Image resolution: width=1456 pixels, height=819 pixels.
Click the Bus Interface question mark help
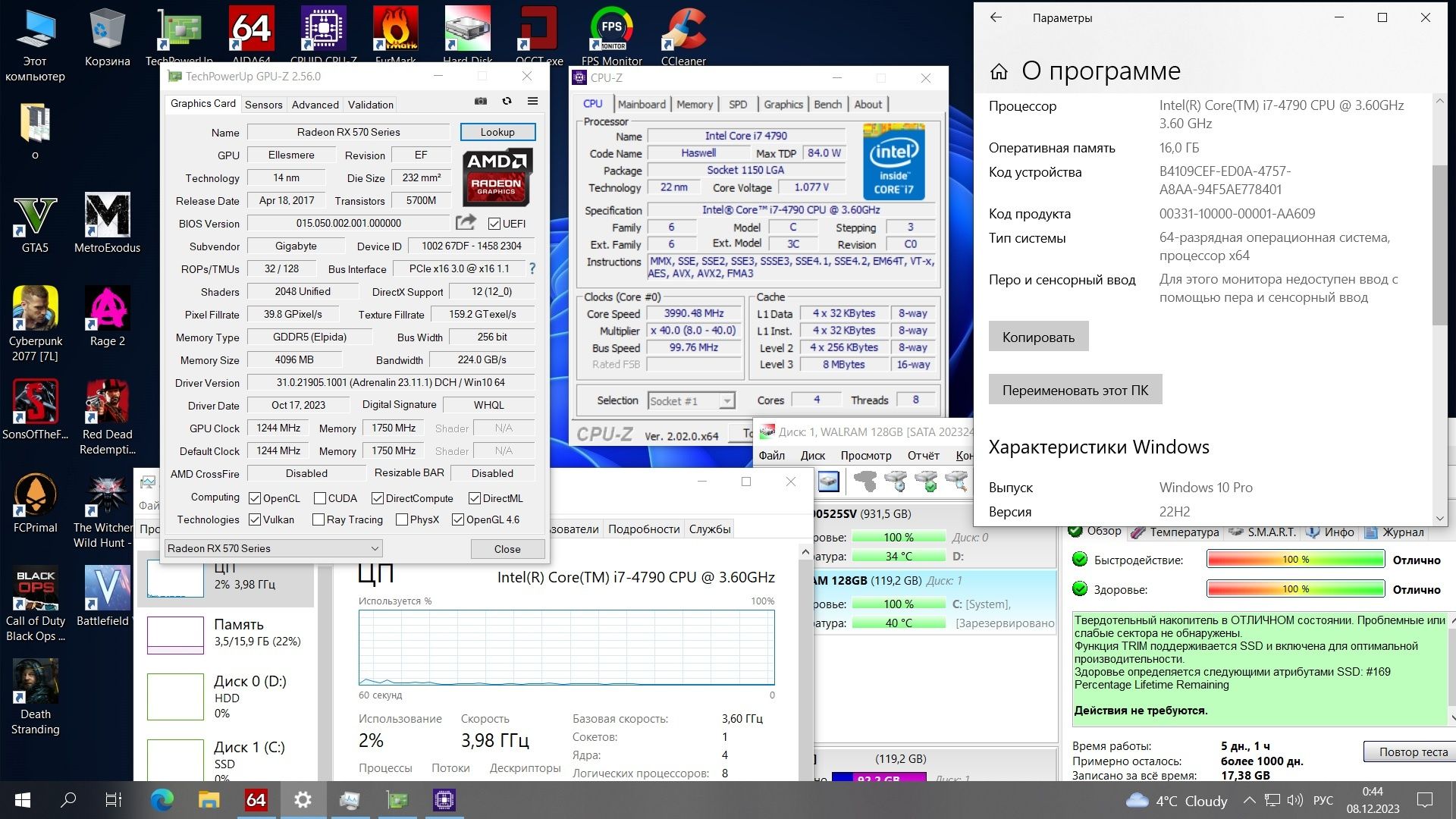coord(532,268)
